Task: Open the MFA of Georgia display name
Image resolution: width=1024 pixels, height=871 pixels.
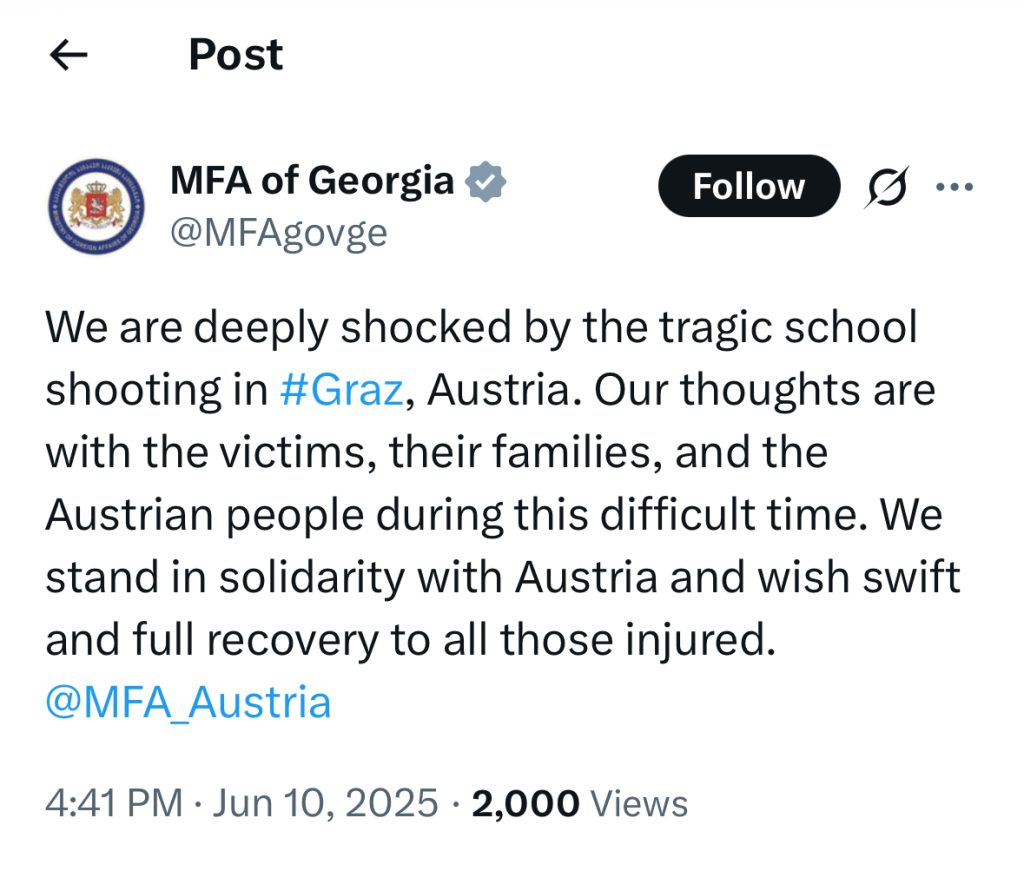Action: [x=312, y=180]
